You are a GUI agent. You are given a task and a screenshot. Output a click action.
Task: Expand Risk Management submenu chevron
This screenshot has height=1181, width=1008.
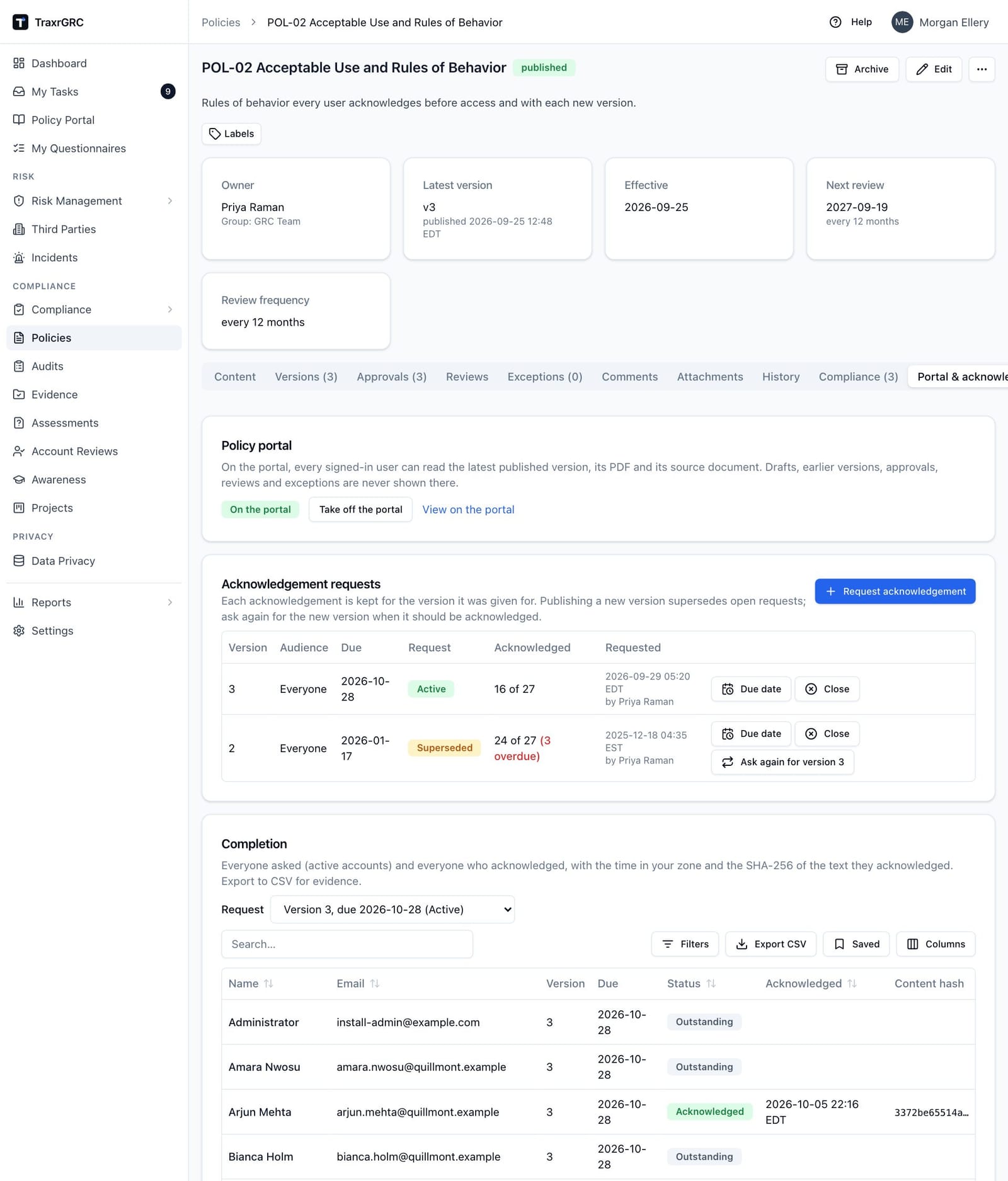point(170,201)
